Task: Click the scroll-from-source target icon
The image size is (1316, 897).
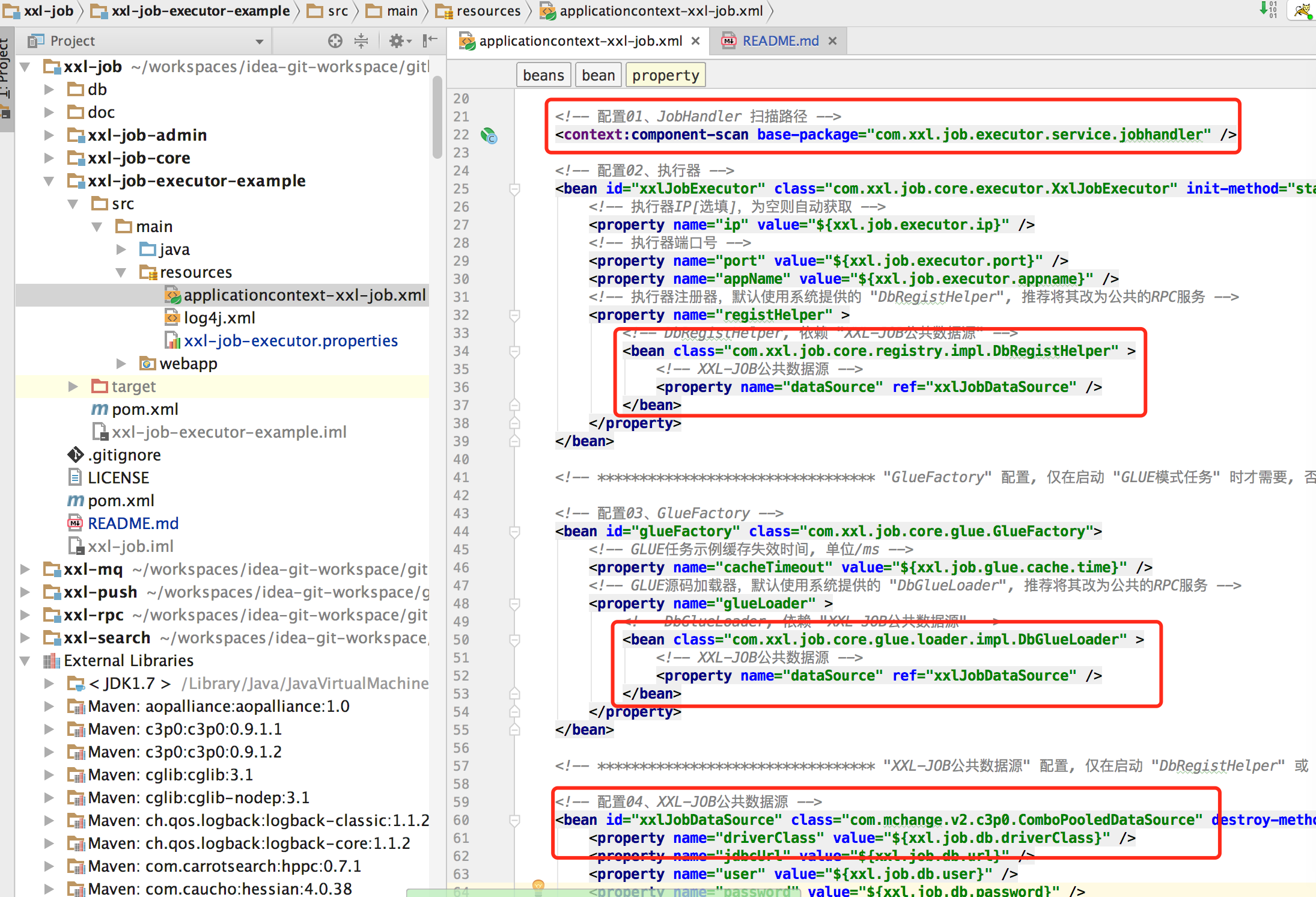Action: [335, 41]
